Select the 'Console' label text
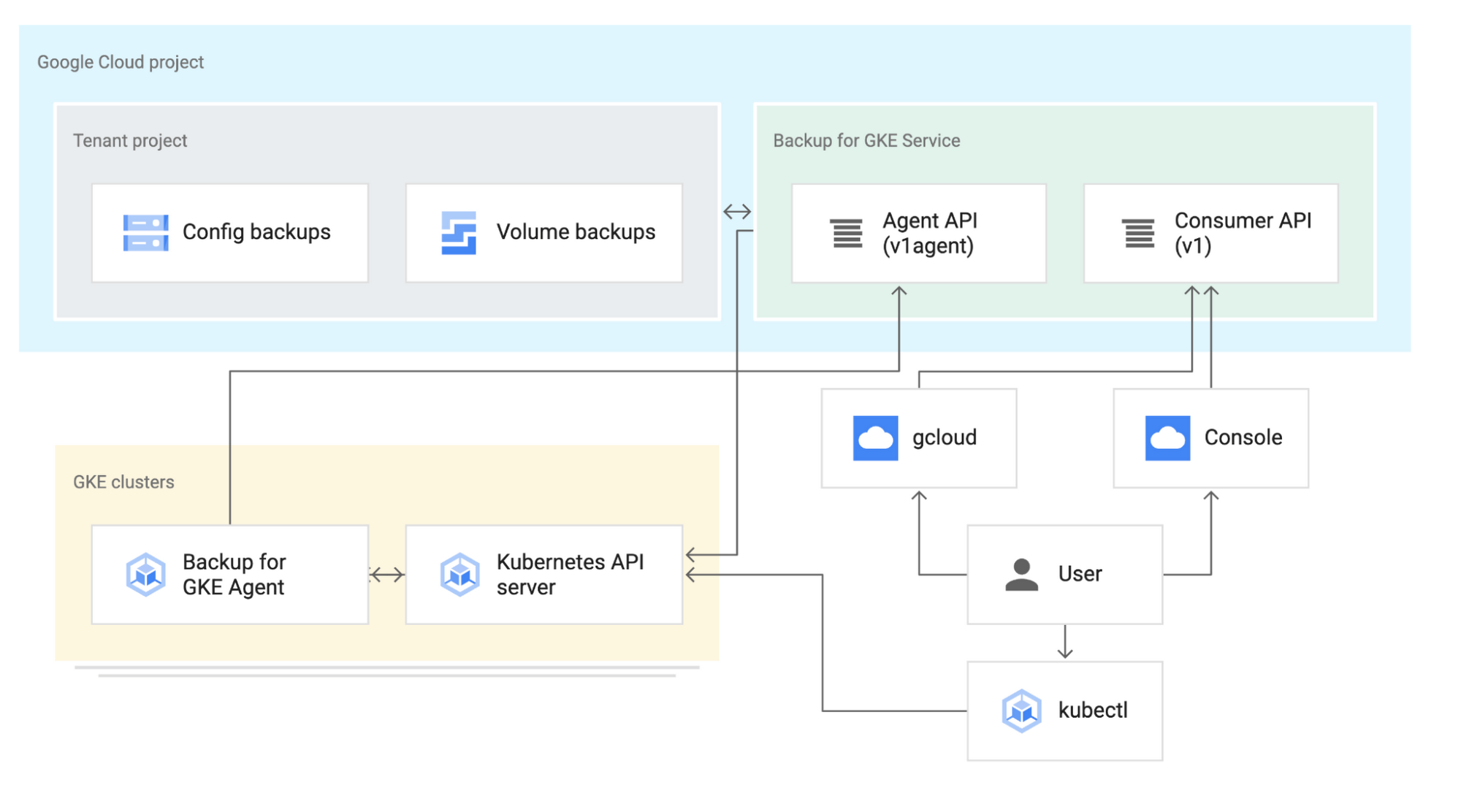 tap(1243, 437)
